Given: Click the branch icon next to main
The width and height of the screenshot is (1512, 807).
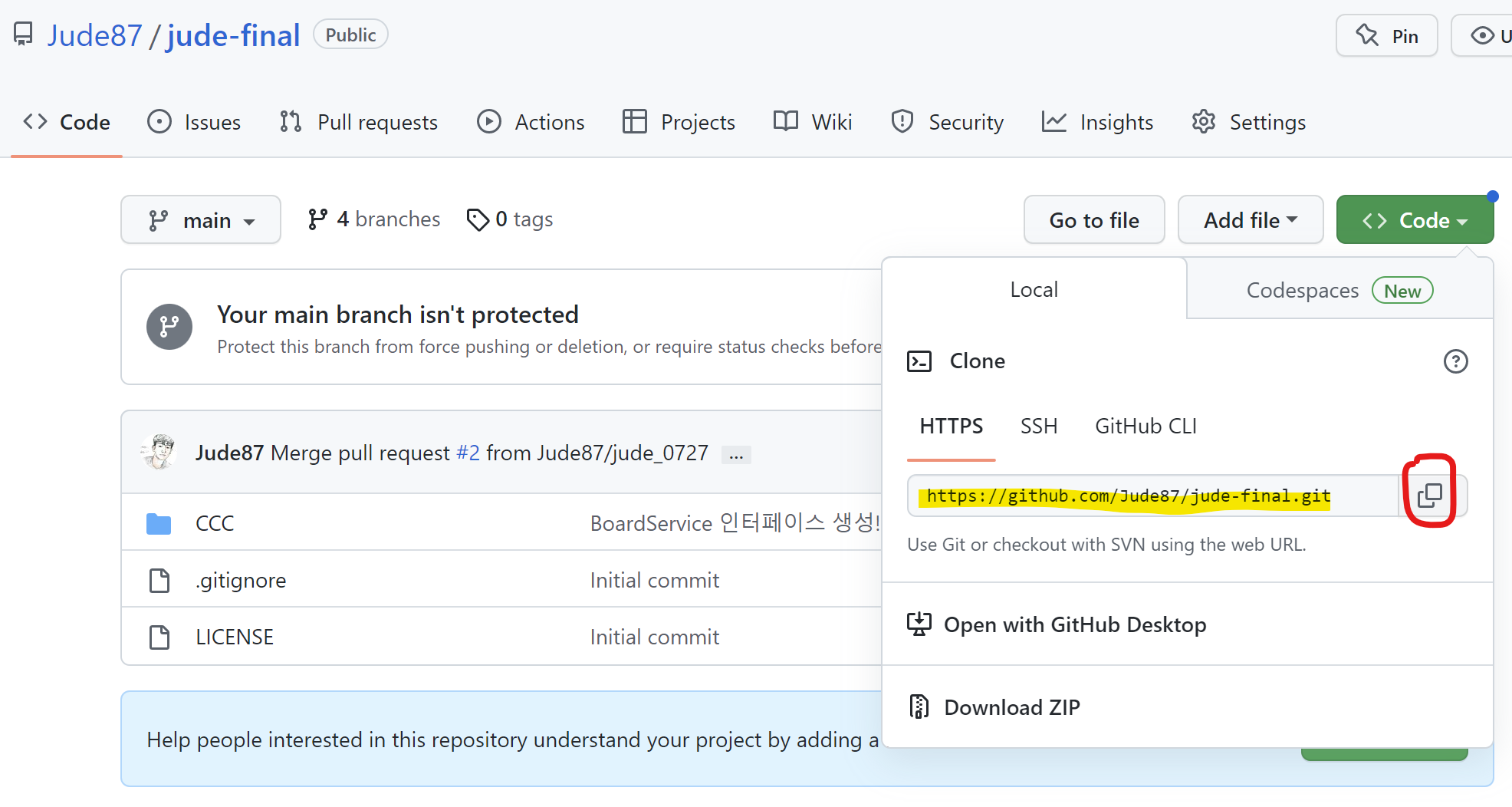Looking at the screenshot, I should point(158,219).
